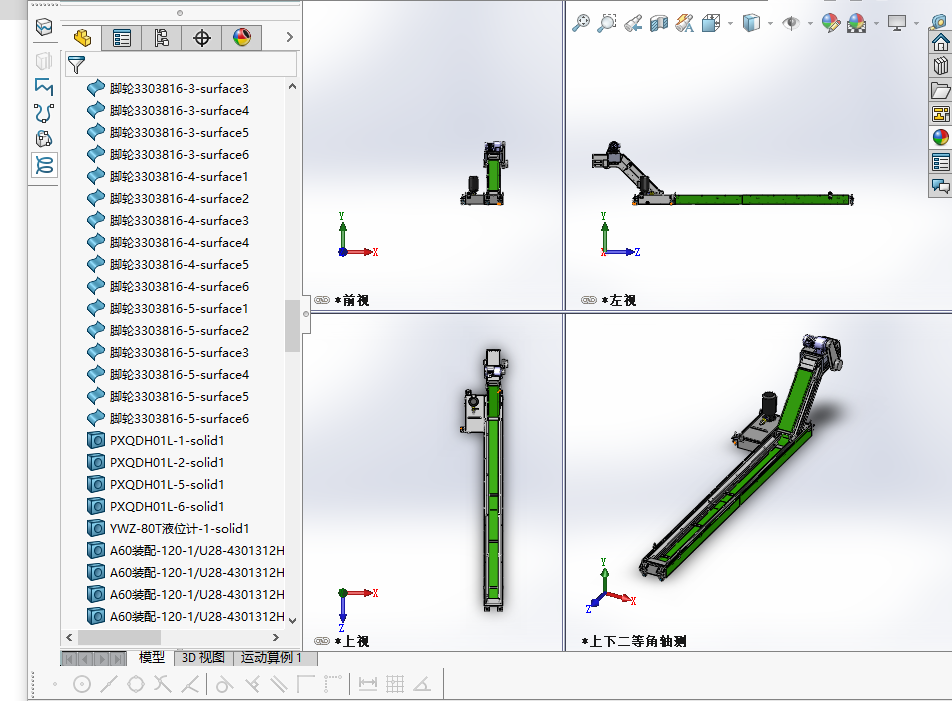Click the assembly component icon in left sidebar
952x701 pixels.
pyautogui.click(x=44, y=139)
